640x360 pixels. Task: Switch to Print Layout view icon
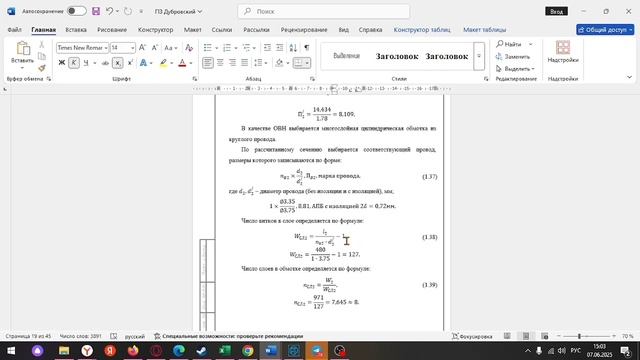point(526,336)
